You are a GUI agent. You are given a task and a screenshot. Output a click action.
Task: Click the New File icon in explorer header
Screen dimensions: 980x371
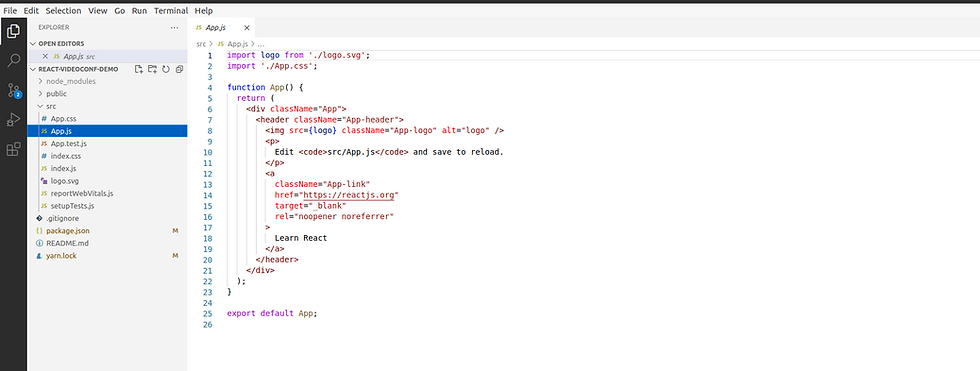coord(139,69)
